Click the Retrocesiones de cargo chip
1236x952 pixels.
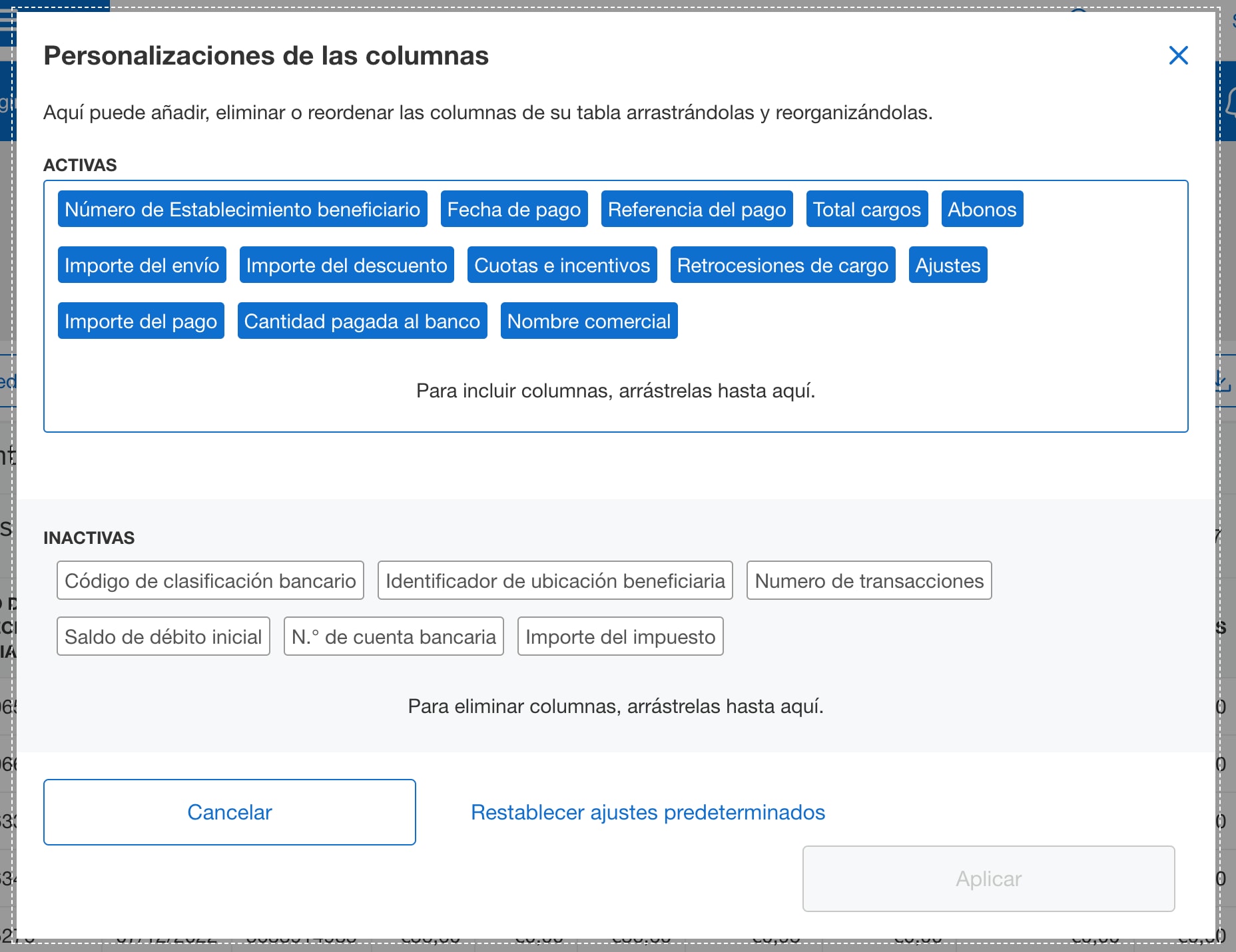point(782,265)
